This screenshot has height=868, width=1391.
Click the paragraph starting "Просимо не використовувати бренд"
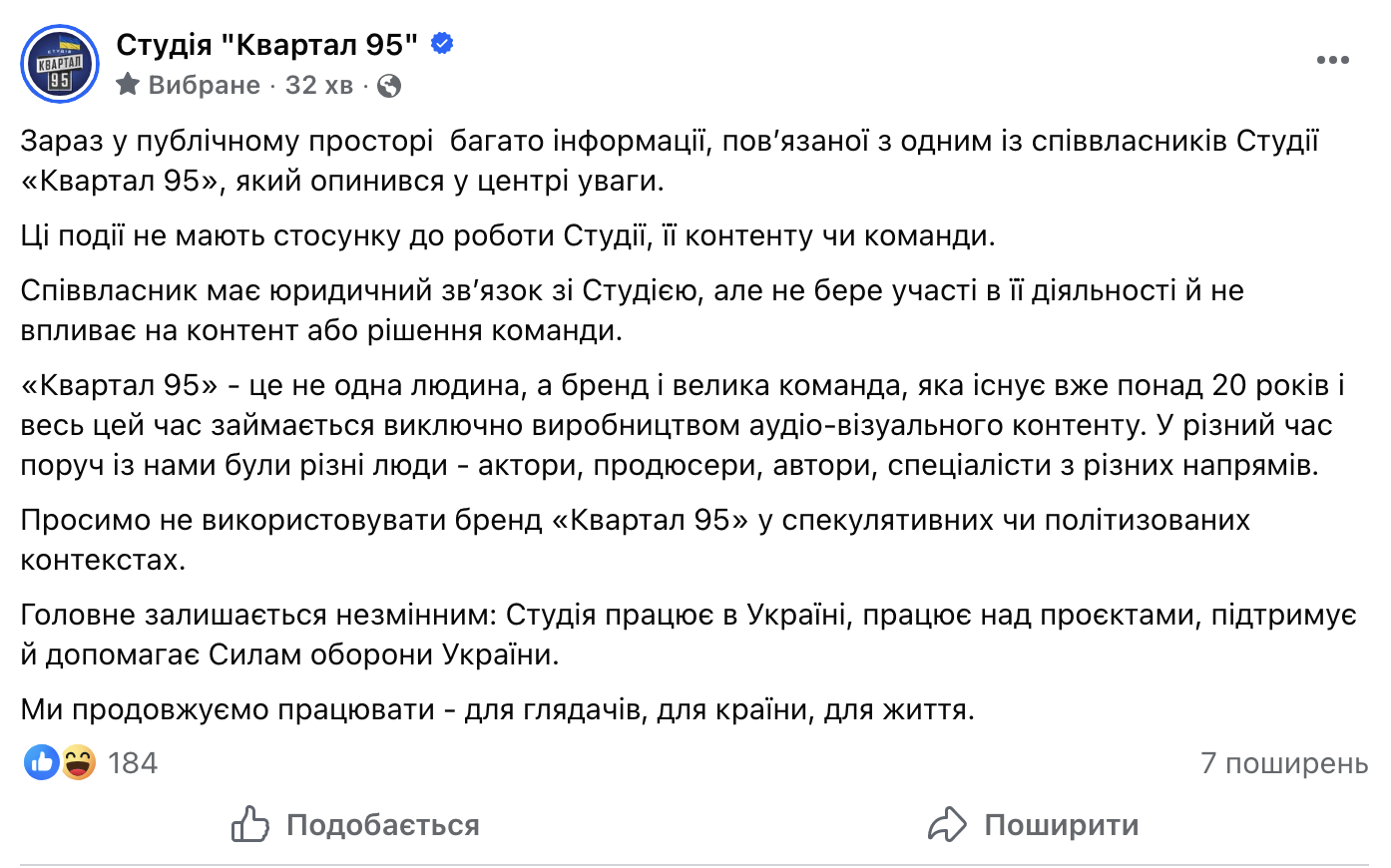click(x=635, y=540)
